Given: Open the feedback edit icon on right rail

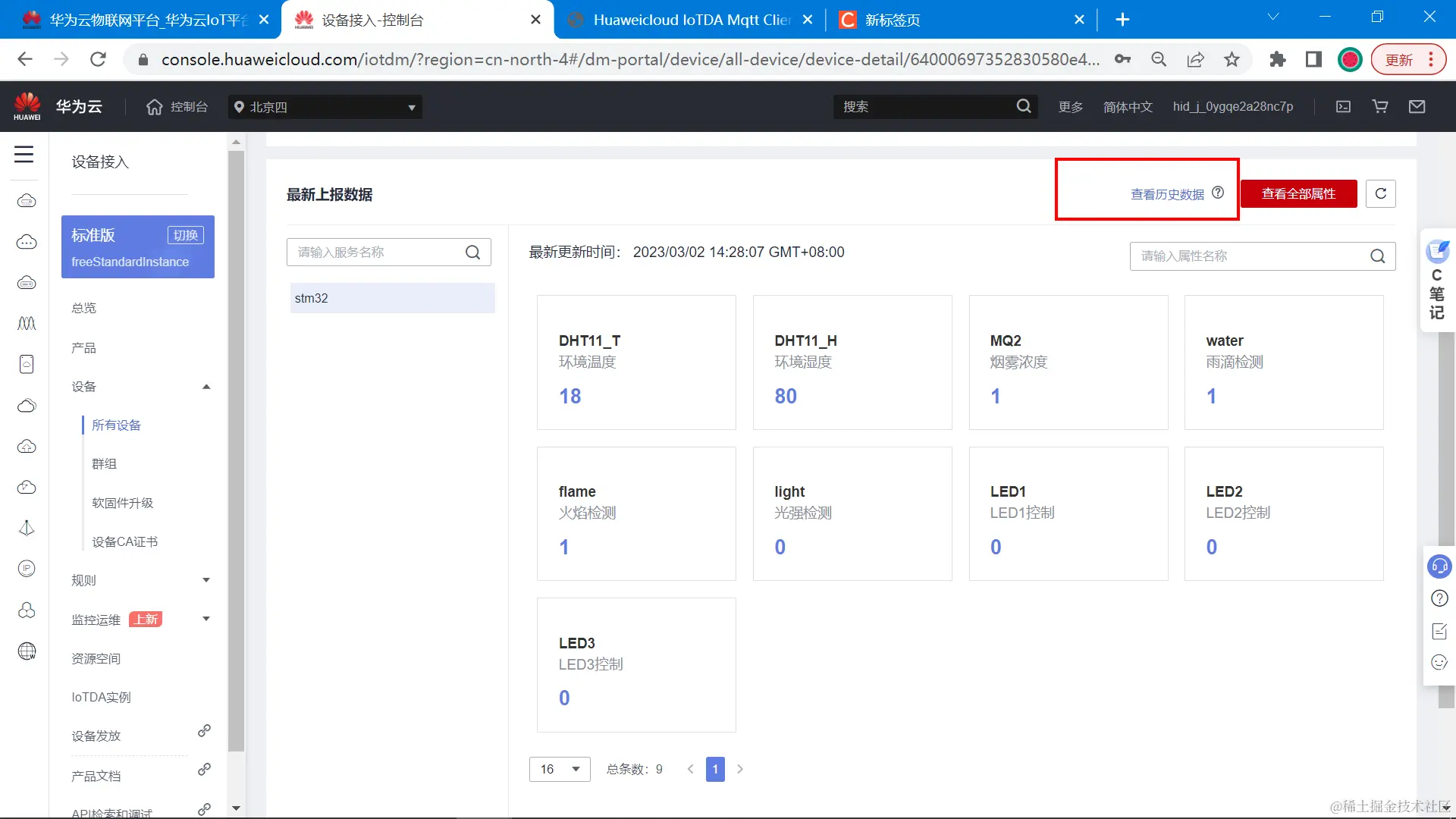Looking at the screenshot, I should point(1439,631).
